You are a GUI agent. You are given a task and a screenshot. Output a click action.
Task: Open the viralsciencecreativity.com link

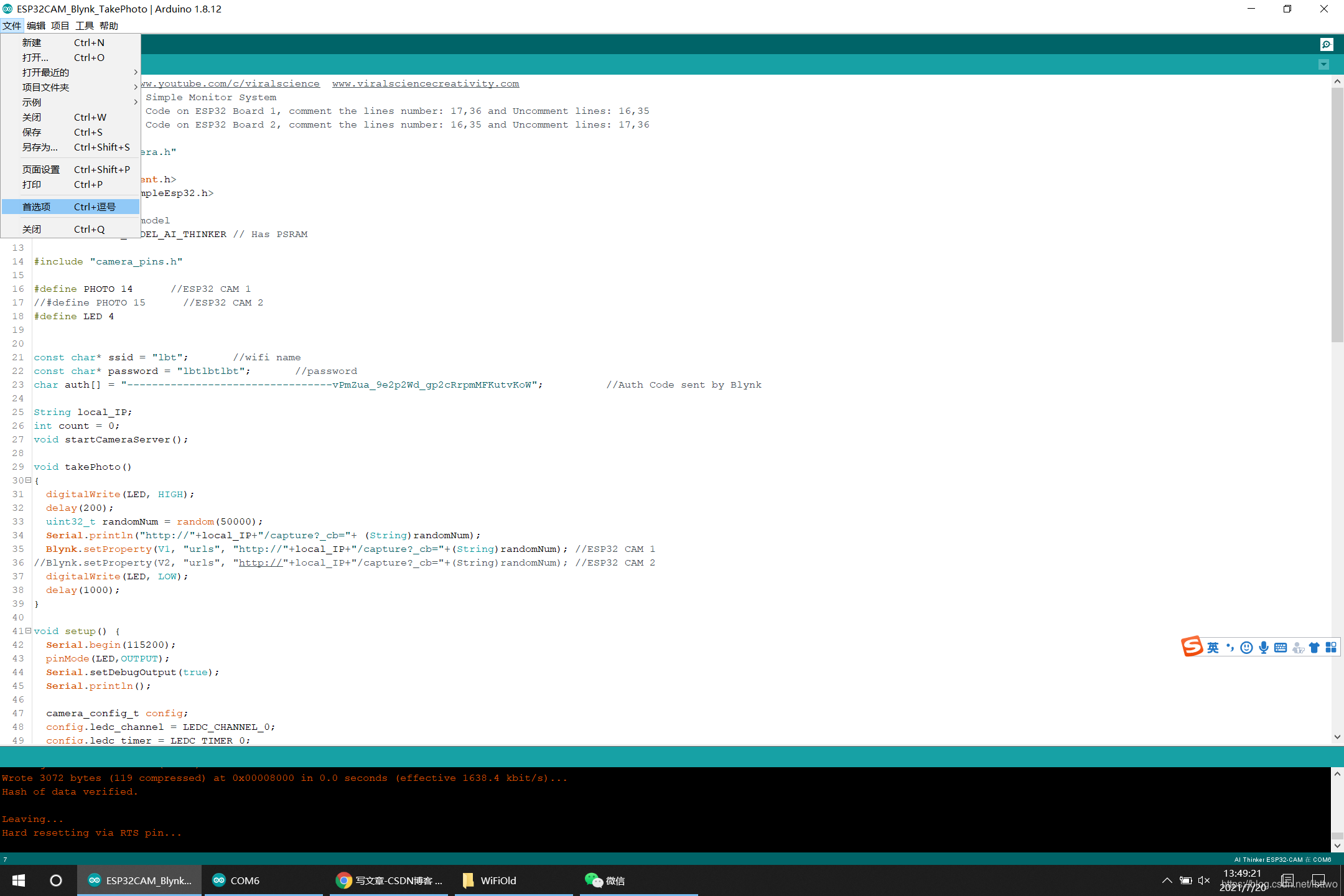(426, 83)
